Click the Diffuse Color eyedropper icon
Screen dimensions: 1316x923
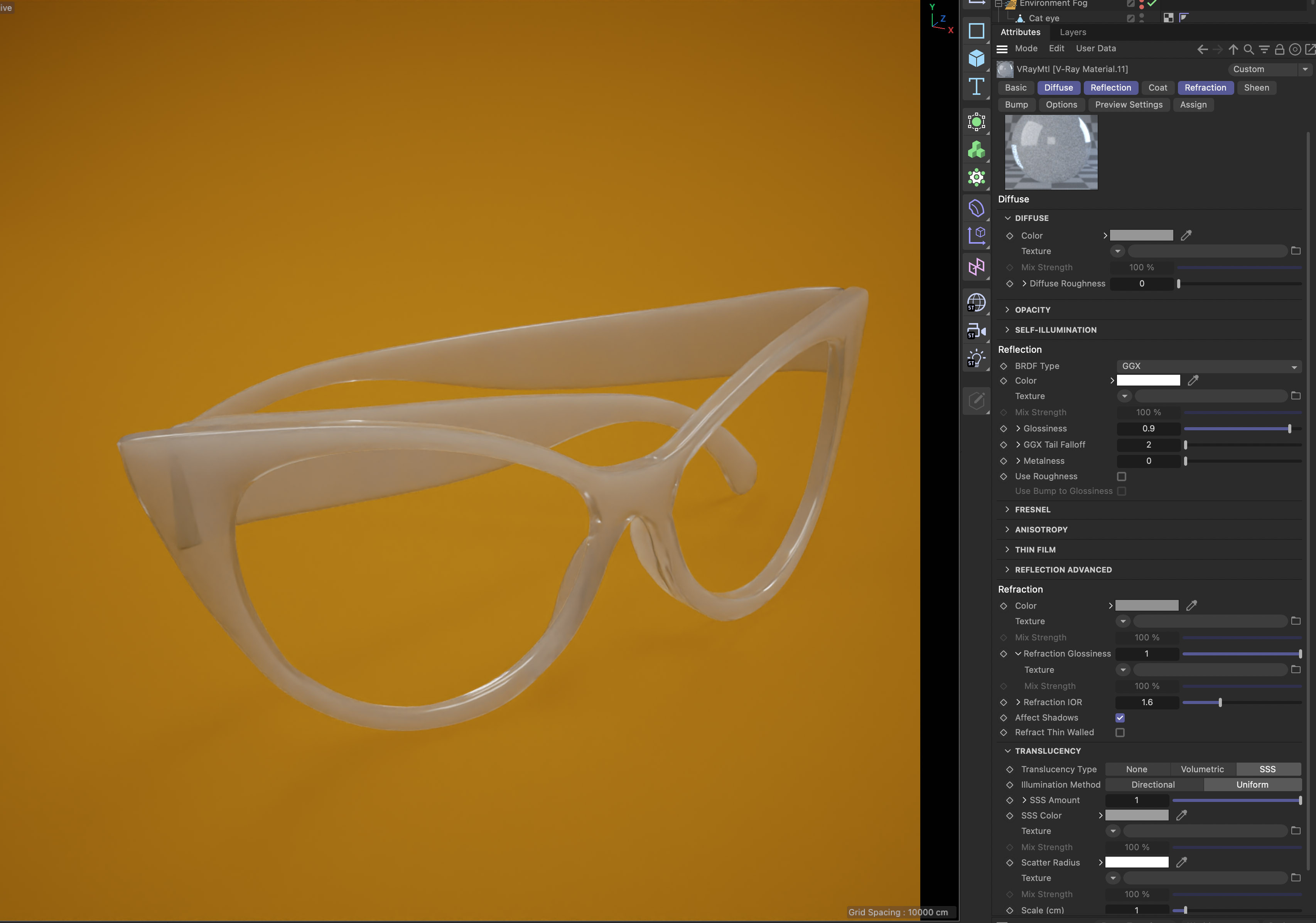1186,235
